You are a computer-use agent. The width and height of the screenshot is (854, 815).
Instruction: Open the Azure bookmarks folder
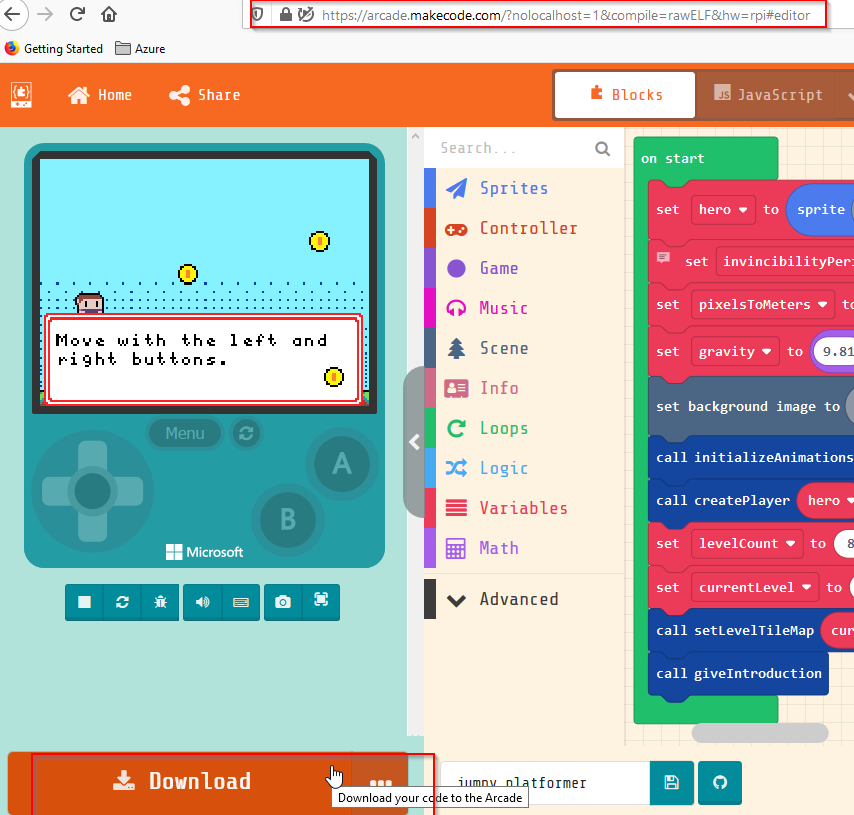(141, 49)
